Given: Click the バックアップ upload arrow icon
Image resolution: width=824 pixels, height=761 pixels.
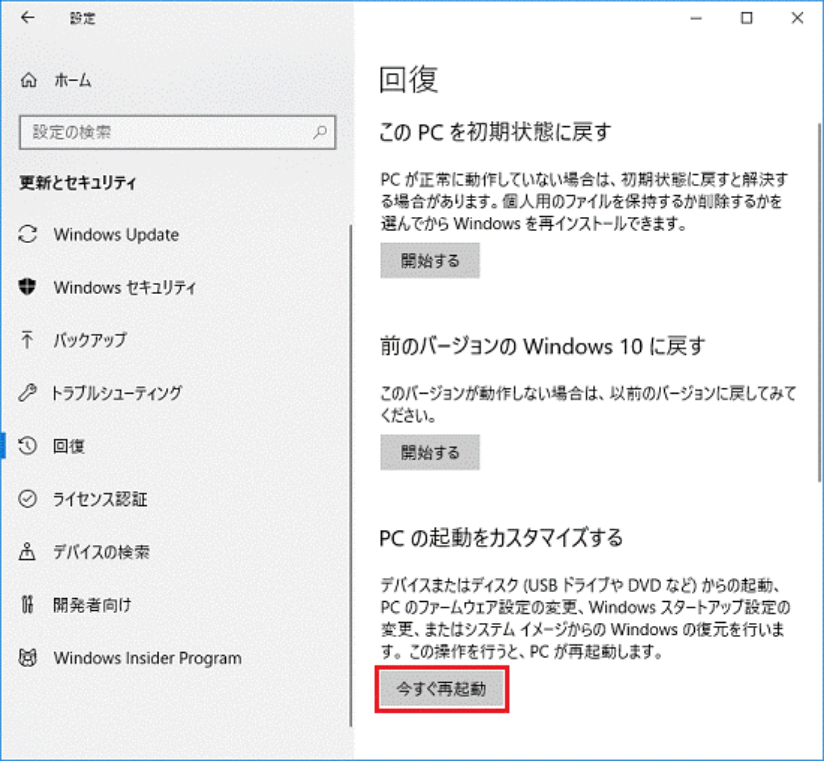Looking at the screenshot, I should [x=27, y=340].
